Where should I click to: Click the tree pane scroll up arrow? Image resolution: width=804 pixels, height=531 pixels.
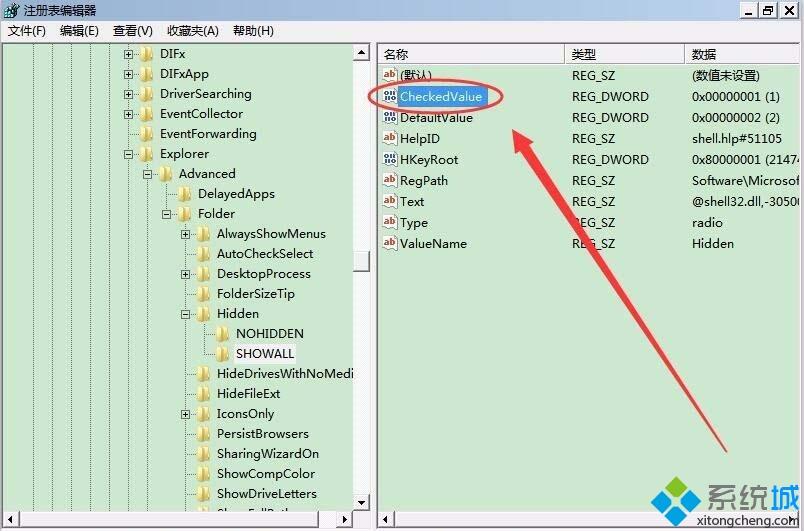(x=361, y=52)
